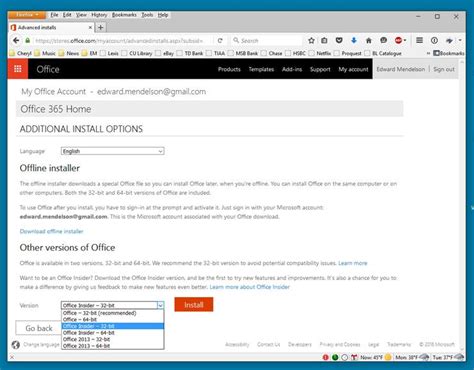Open the Bookmarks menu
Viewport: 474px width, 370px height.
(124, 15)
